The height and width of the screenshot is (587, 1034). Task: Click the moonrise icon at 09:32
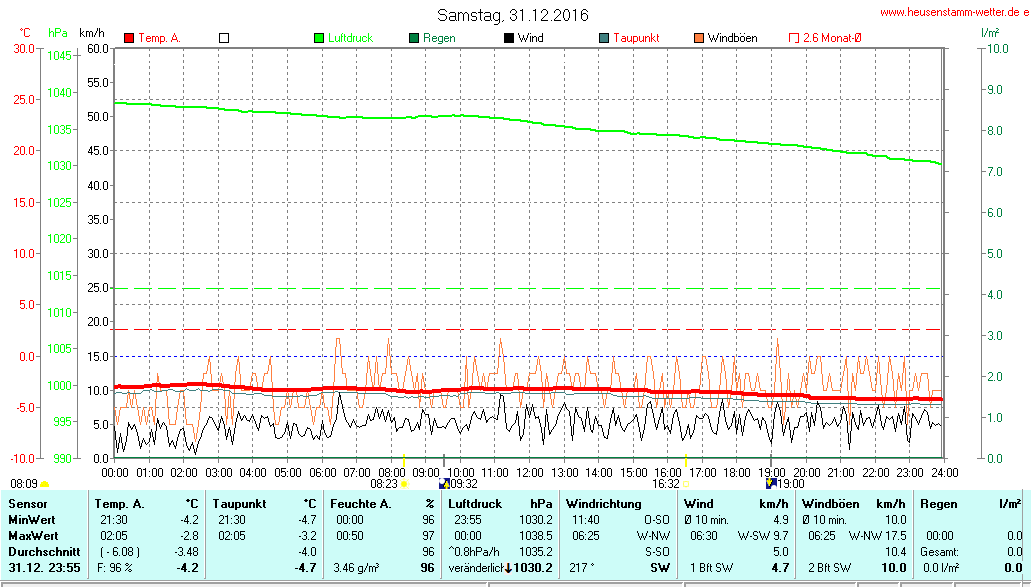pos(444,483)
